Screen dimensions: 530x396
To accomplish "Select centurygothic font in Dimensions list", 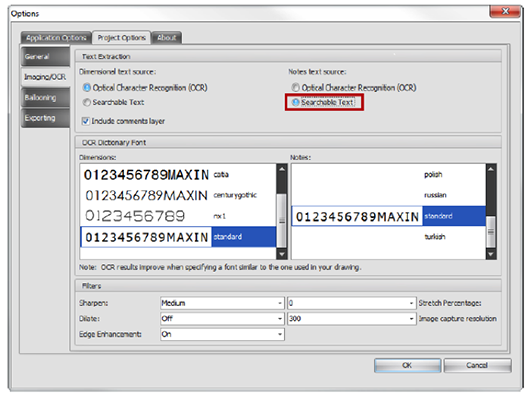I will click(178, 195).
